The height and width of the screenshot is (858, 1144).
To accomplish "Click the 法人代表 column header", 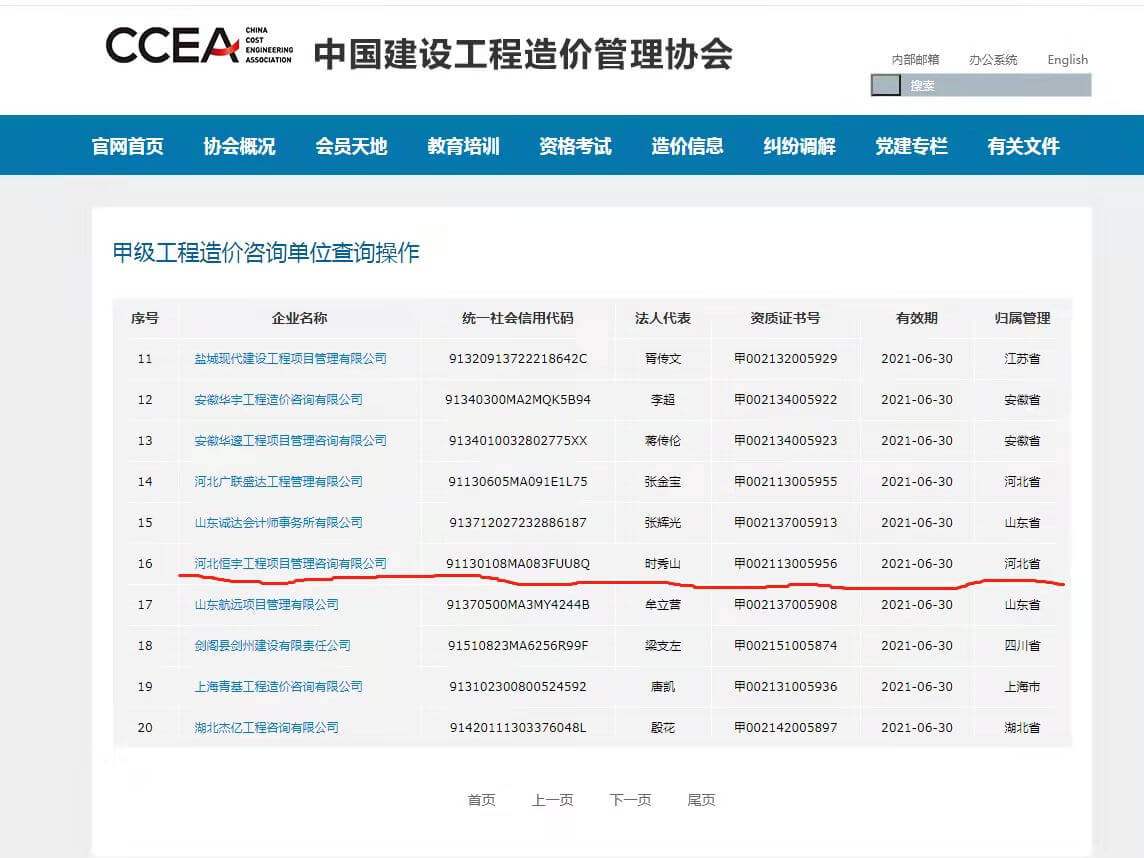I will click(662, 318).
